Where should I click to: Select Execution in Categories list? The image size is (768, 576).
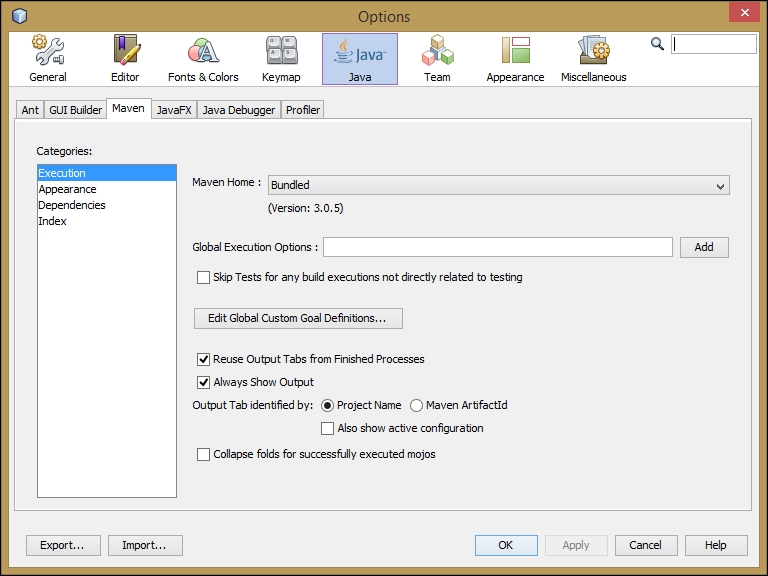107,173
